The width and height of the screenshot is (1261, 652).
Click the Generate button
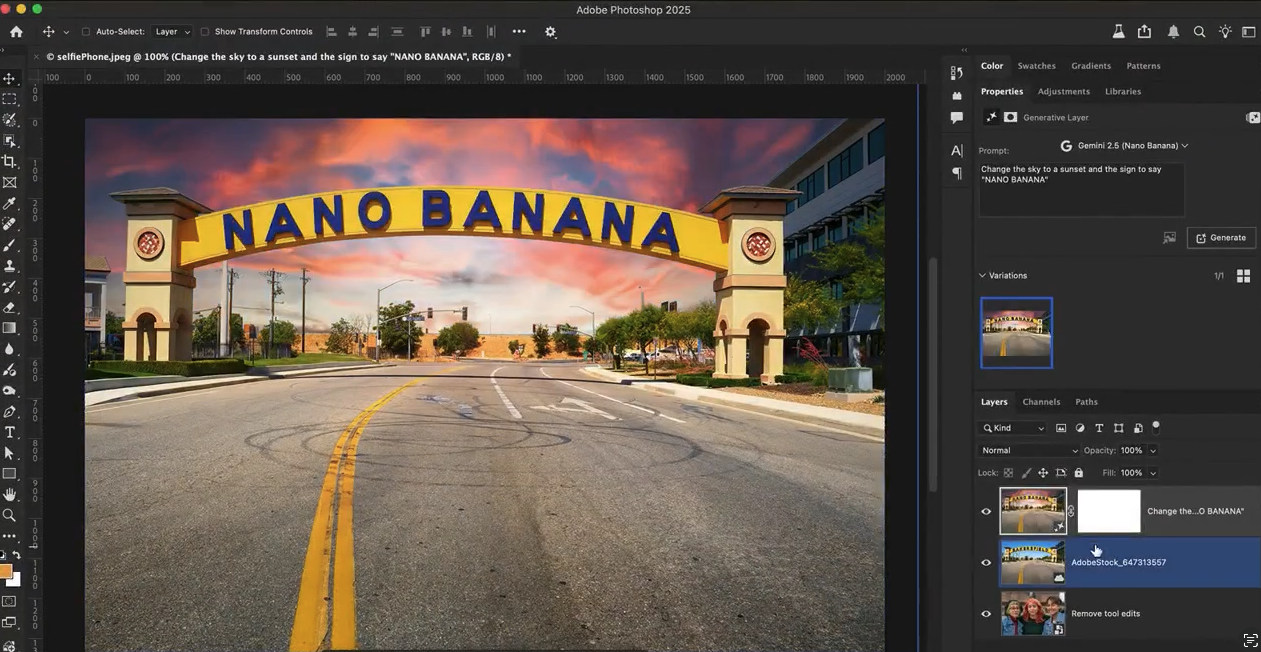[1221, 237]
